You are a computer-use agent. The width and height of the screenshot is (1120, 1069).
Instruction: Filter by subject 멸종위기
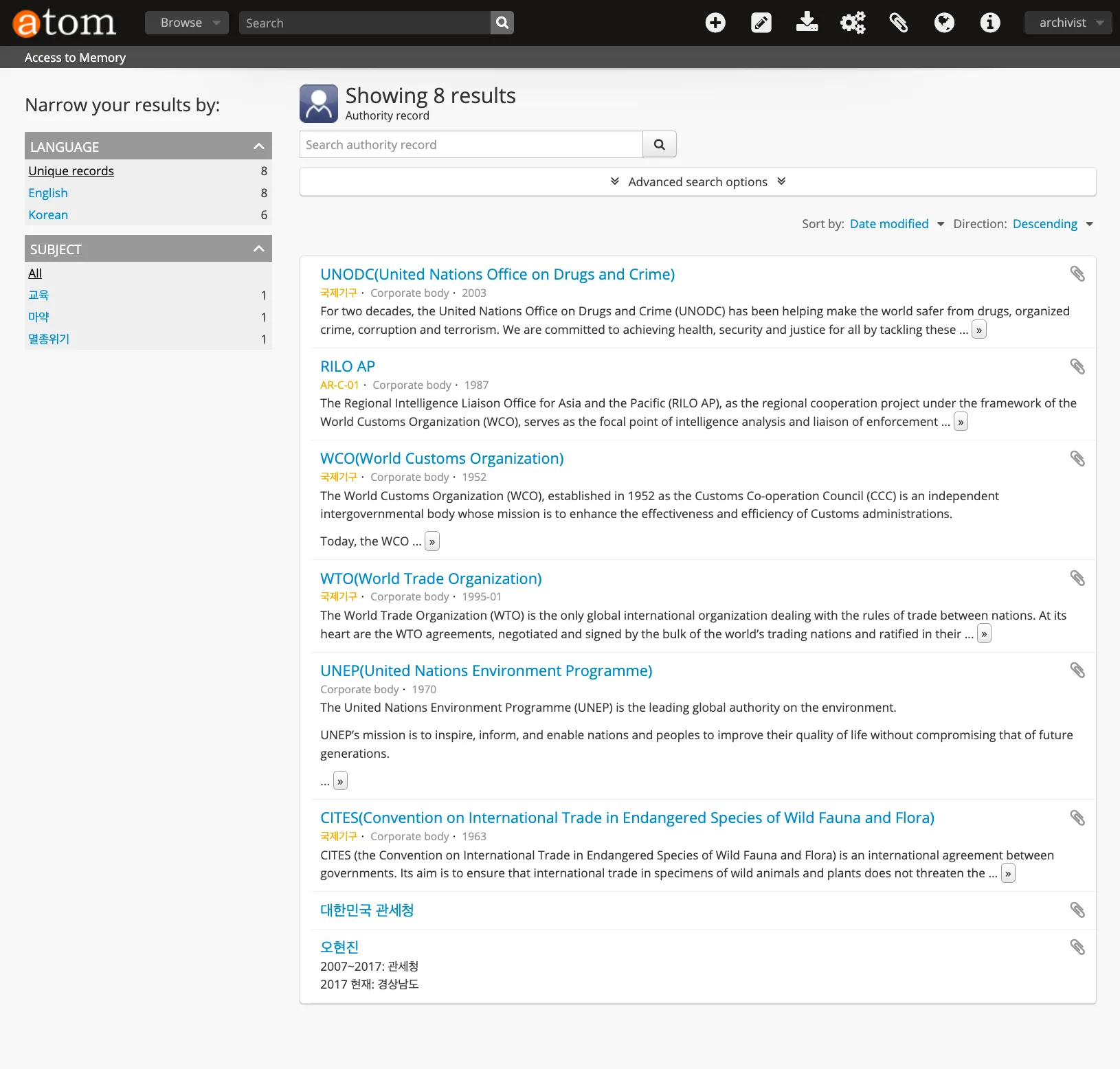[x=49, y=339]
